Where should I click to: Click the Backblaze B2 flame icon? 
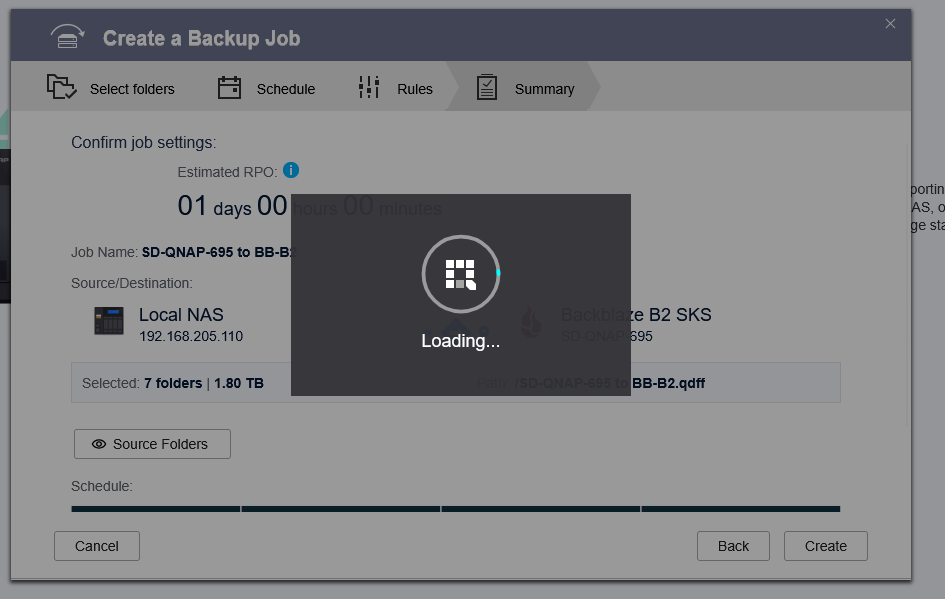tap(532, 322)
